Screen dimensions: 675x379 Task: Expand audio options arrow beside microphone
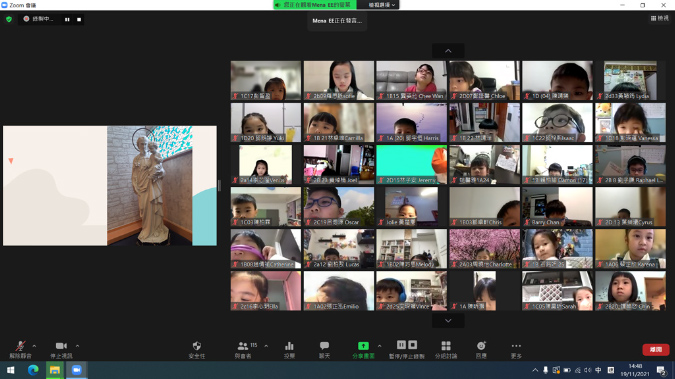(34, 345)
